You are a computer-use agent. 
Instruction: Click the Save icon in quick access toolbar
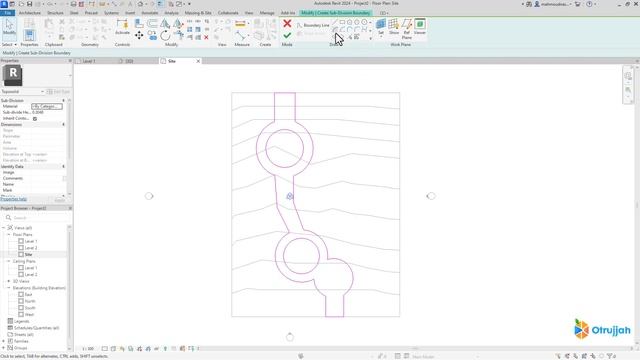tap(29, 4)
